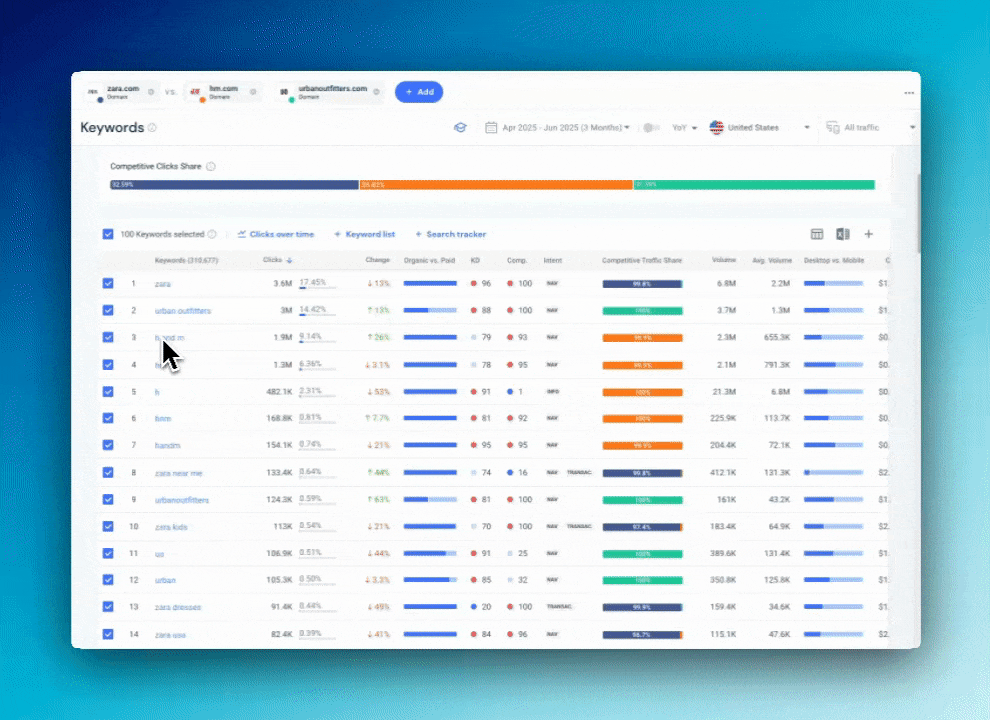Sort by the Volume column header
Image resolution: width=990 pixels, height=720 pixels.
click(724, 260)
